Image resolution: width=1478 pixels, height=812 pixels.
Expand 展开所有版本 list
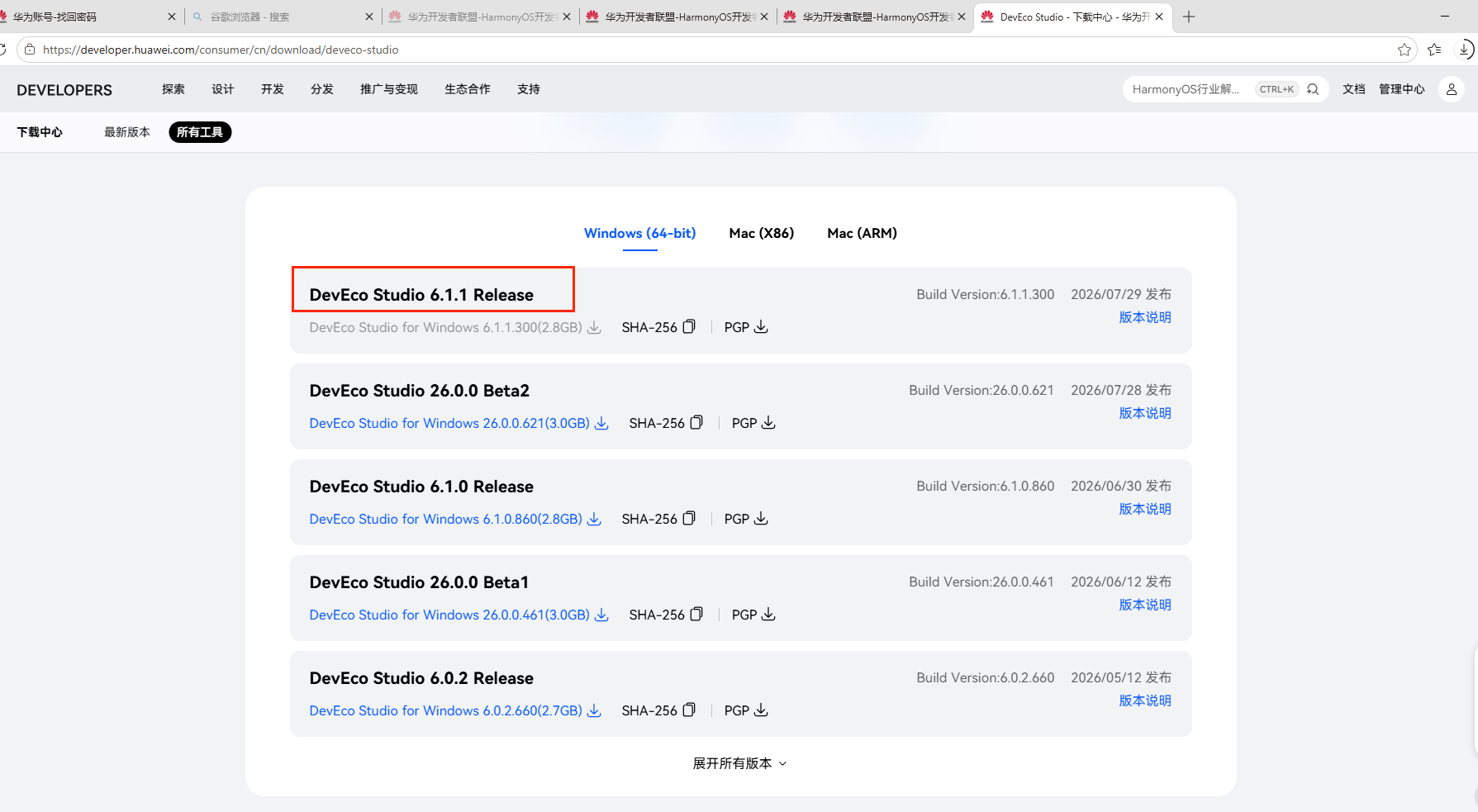(x=739, y=763)
